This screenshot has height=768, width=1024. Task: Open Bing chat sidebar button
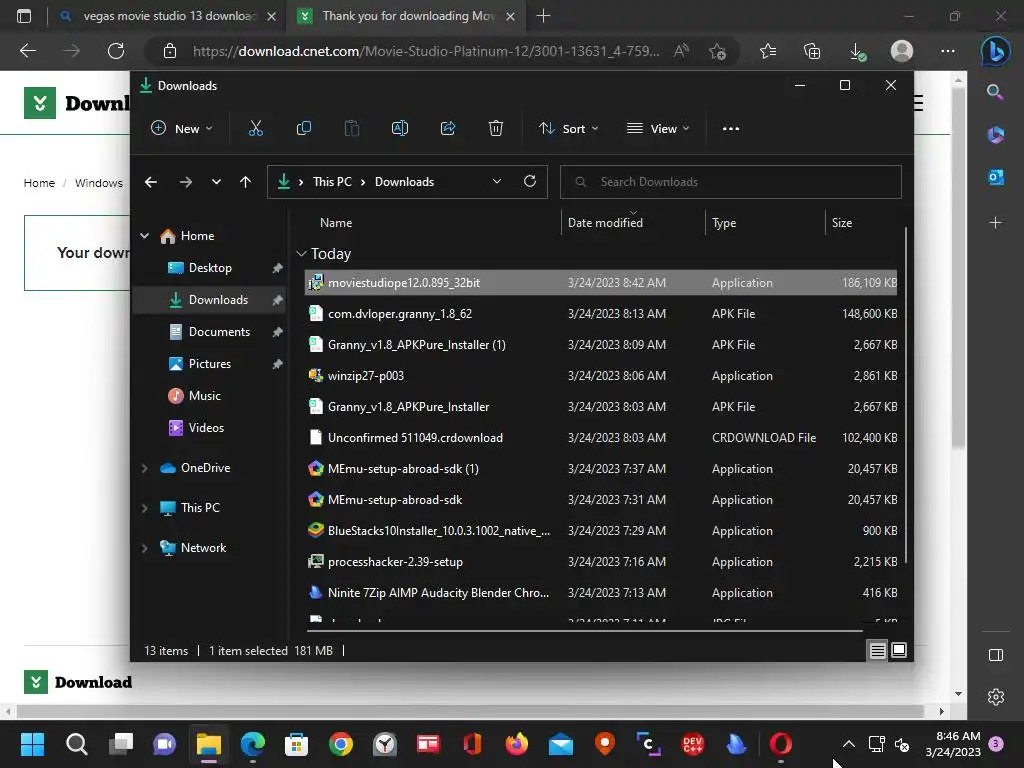(x=995, y=51)
